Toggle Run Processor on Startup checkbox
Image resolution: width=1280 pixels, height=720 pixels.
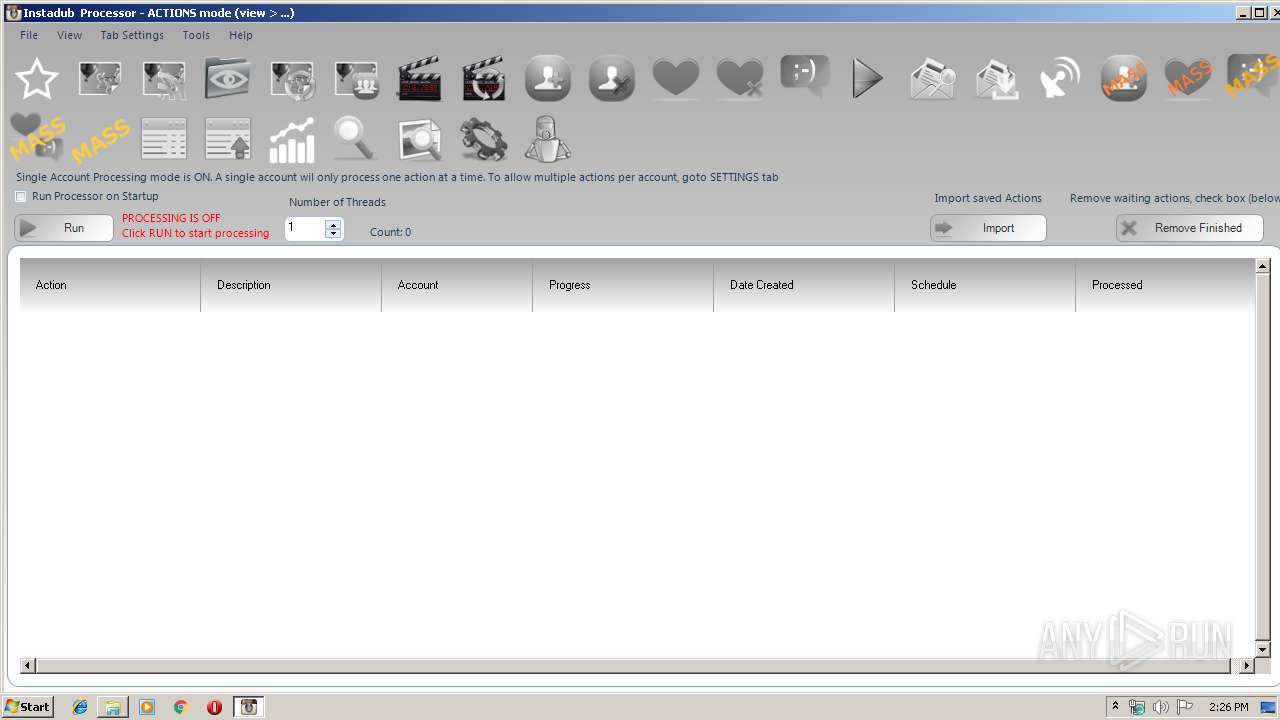(21, 197)
